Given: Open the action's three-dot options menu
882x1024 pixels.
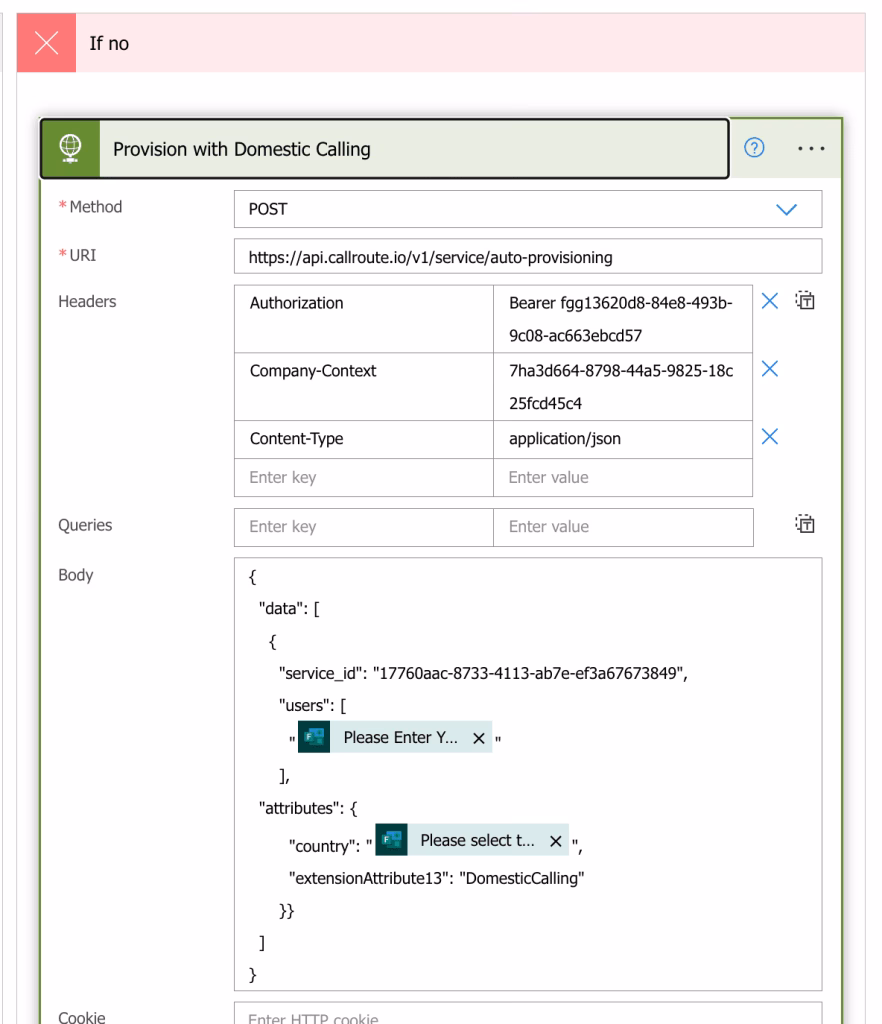Looking at the screenshot, I should point(809,149).
